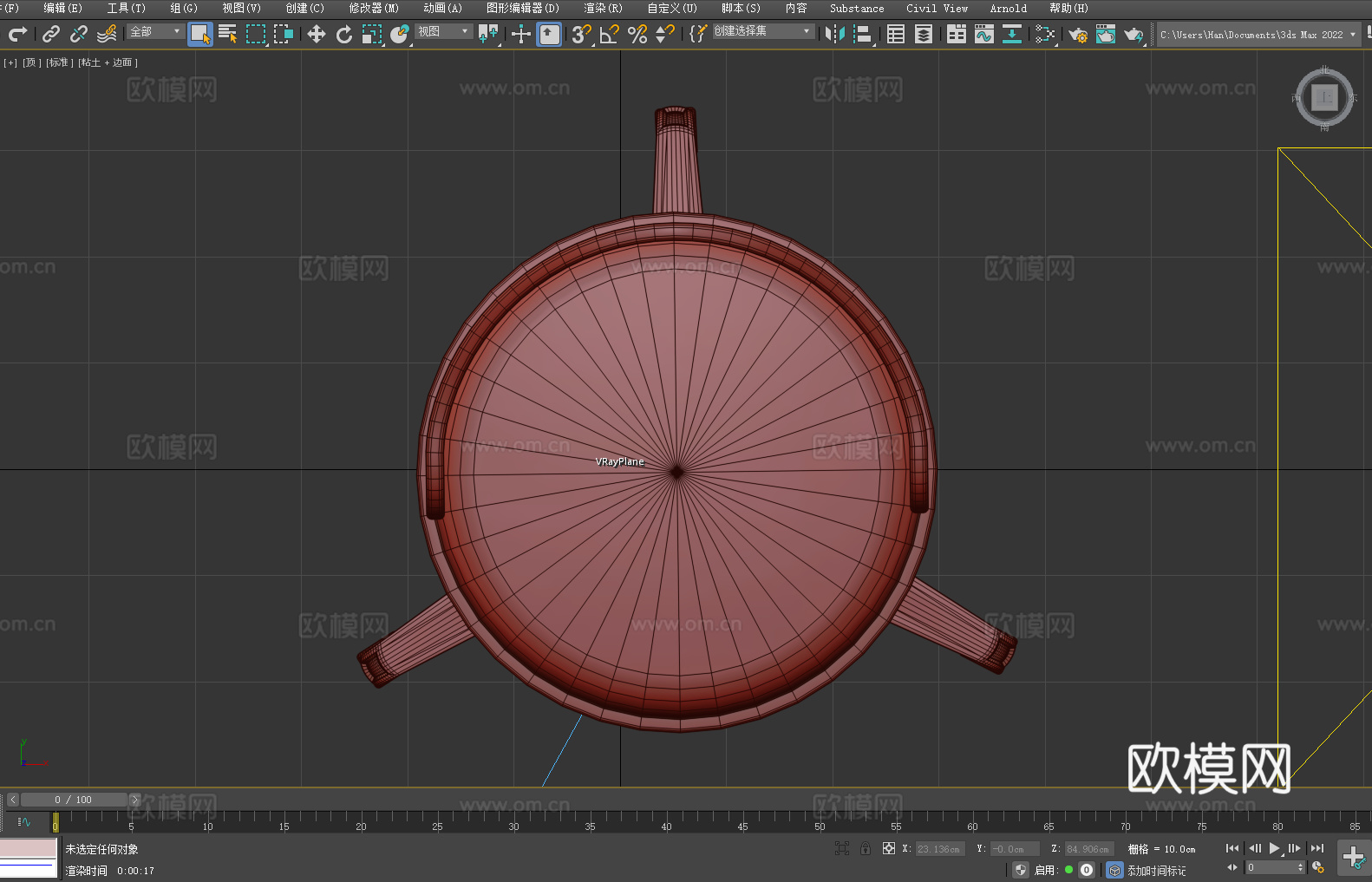Select the Scale tool
Viewport: 1372px width, 882px height.
point(372,34)
